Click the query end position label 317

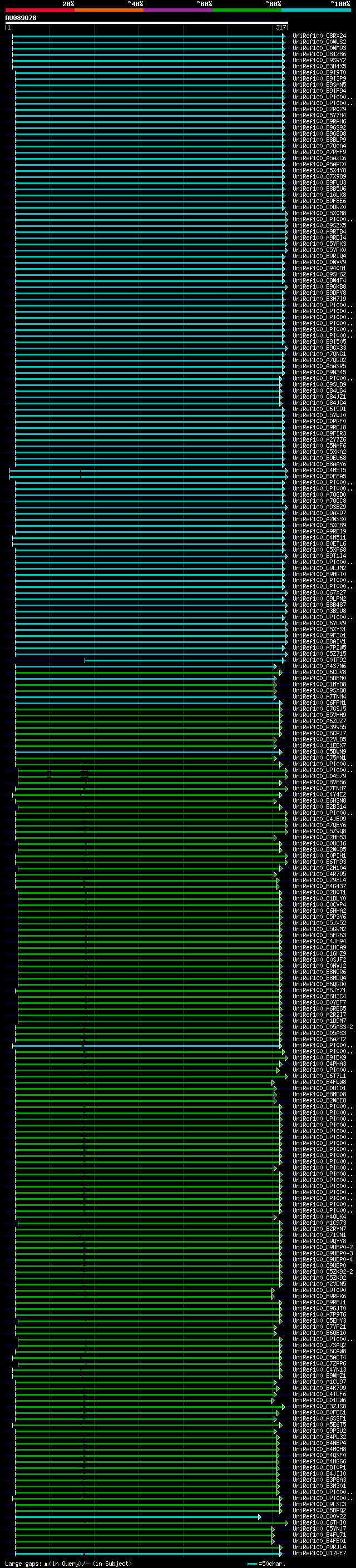click(280, 27)
